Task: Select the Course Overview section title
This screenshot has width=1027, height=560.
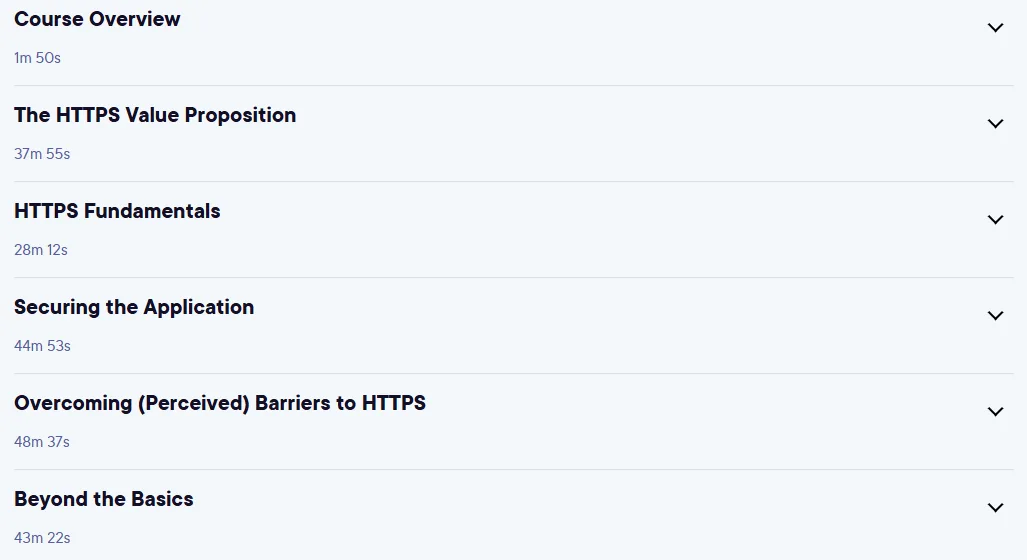Action: pyautogui.click(x=97, y=19)
